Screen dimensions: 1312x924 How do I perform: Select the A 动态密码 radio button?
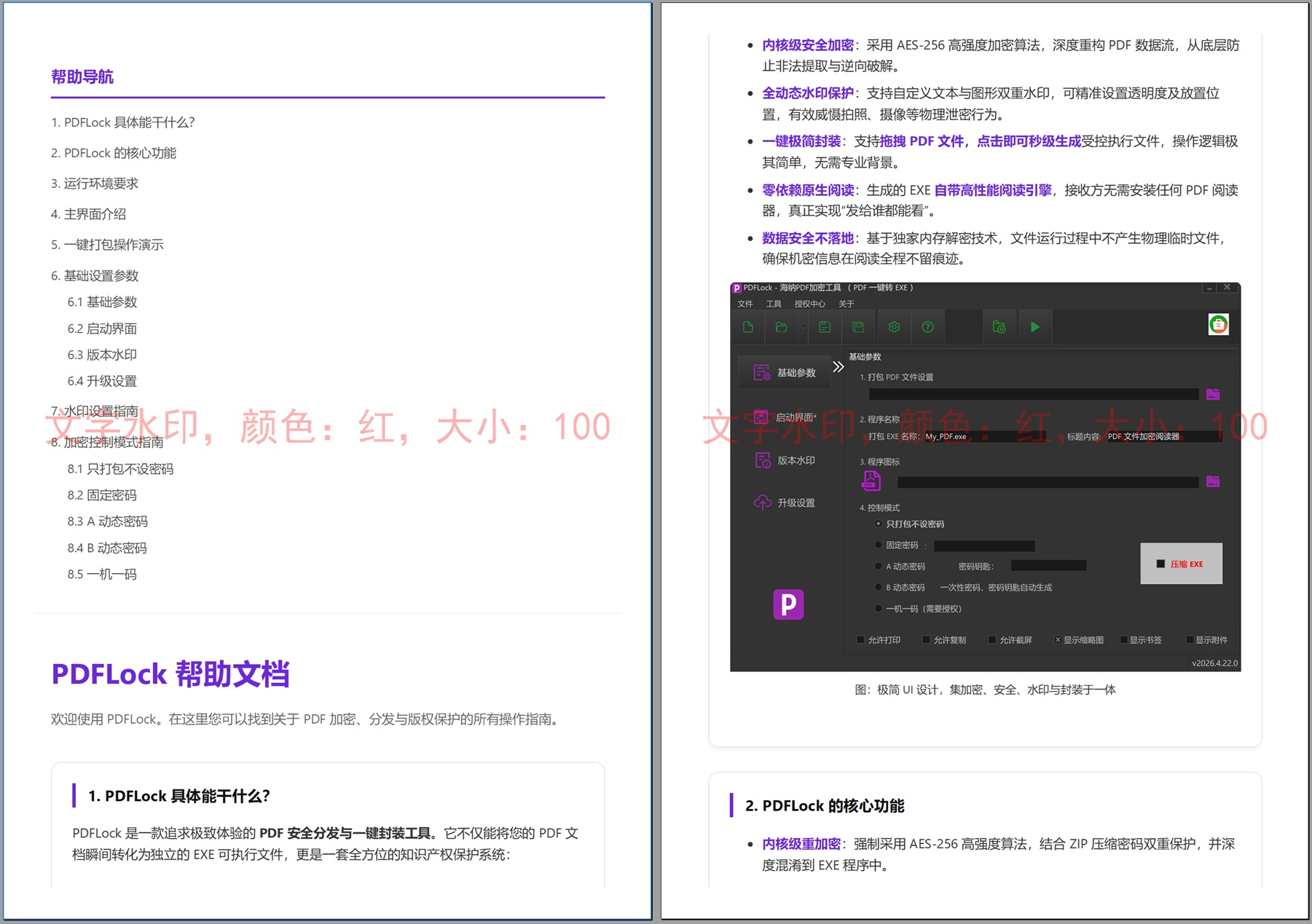[879, 566]
